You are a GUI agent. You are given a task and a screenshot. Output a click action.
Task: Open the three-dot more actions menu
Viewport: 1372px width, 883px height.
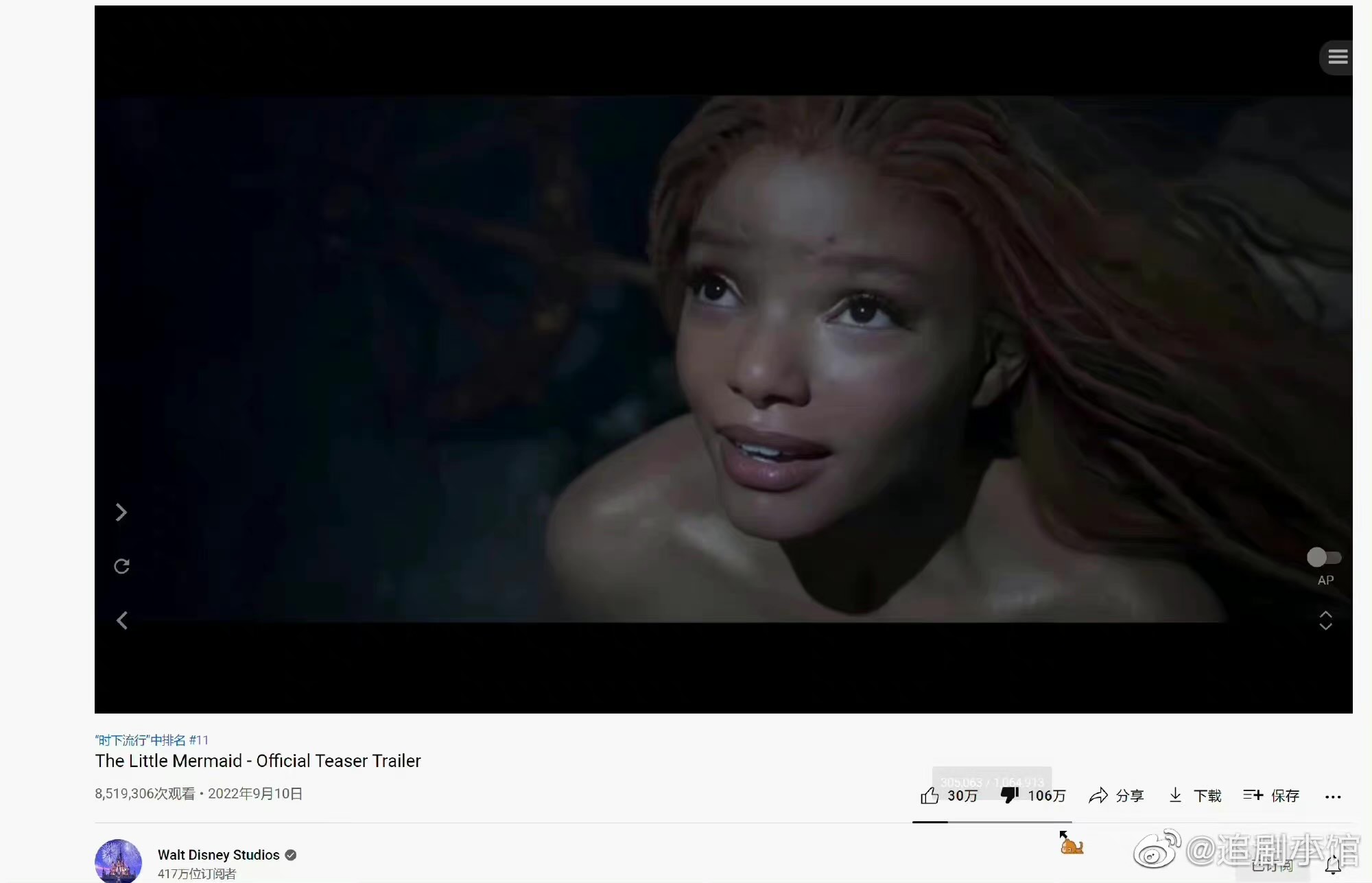tap(1333, 797)
